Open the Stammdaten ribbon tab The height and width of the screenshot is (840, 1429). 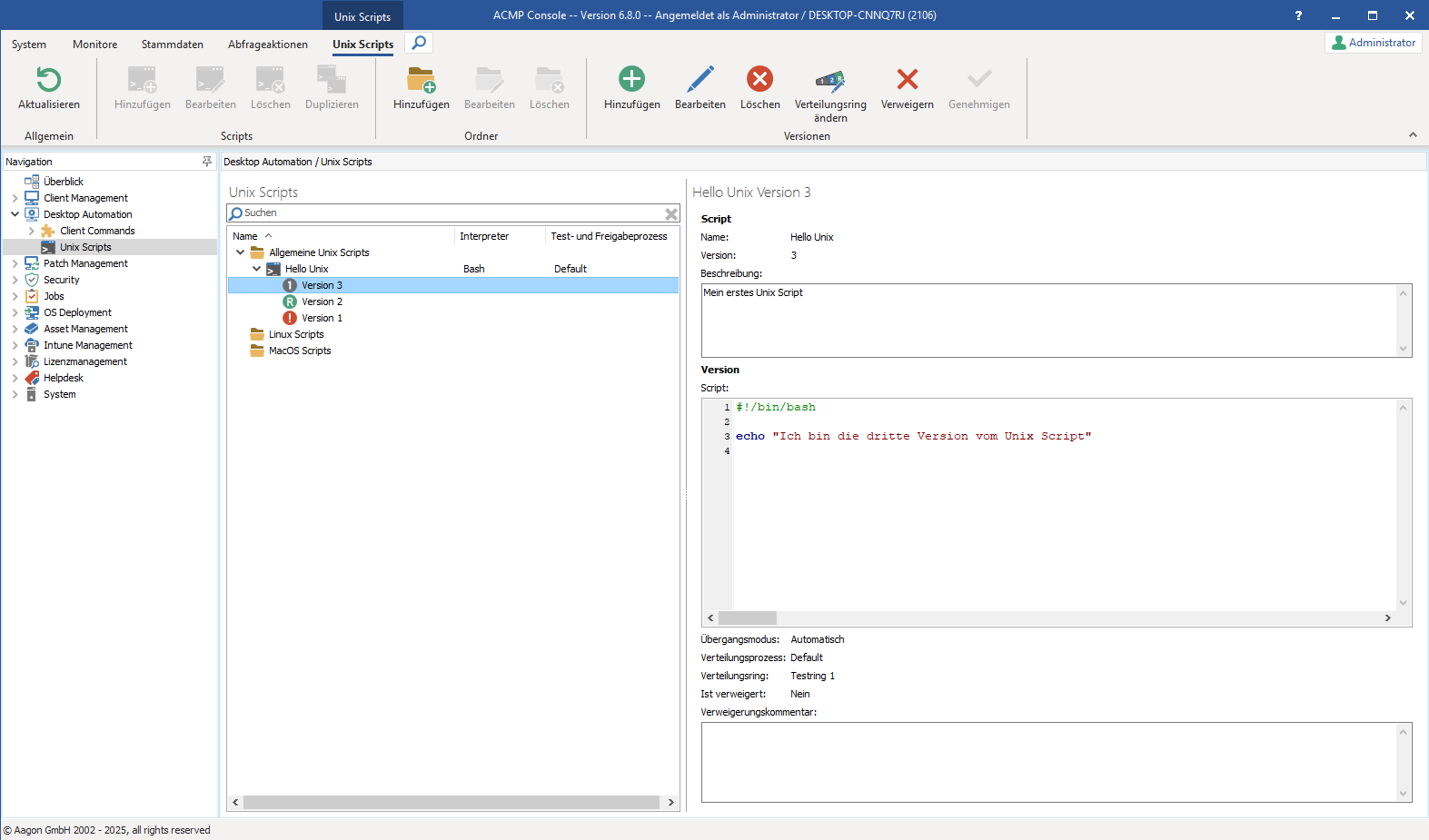tap(172, 44)
